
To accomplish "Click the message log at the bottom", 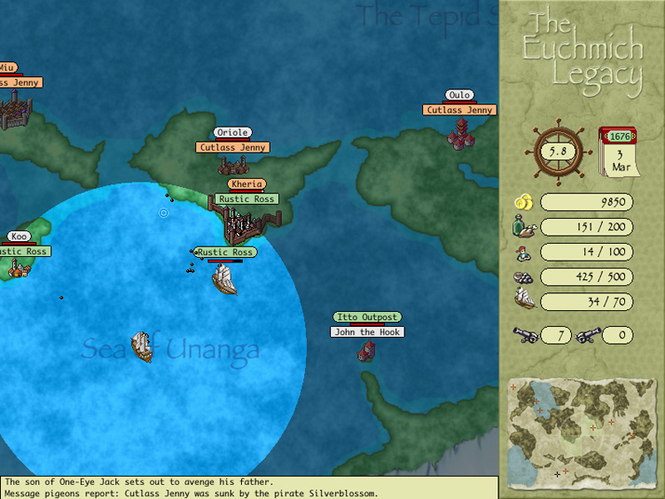I will coord(249,487).
